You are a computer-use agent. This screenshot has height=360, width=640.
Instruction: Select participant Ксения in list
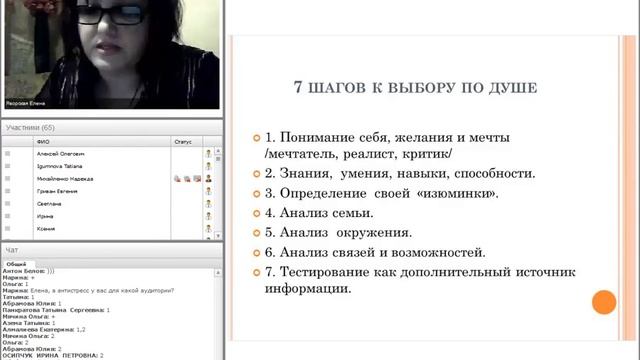(46, 229)
